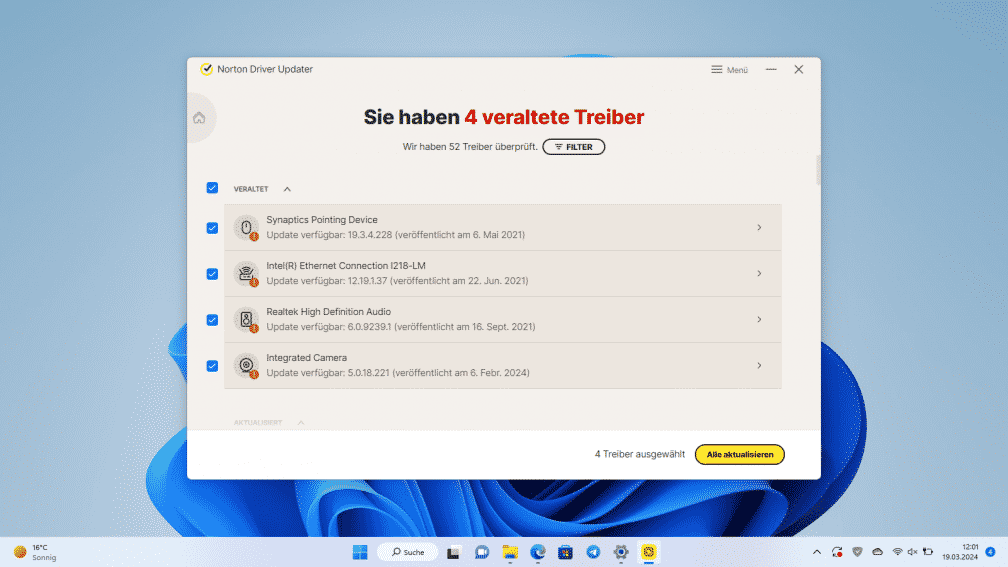Collapse the AKTUALISIERT section chevron

301,423
